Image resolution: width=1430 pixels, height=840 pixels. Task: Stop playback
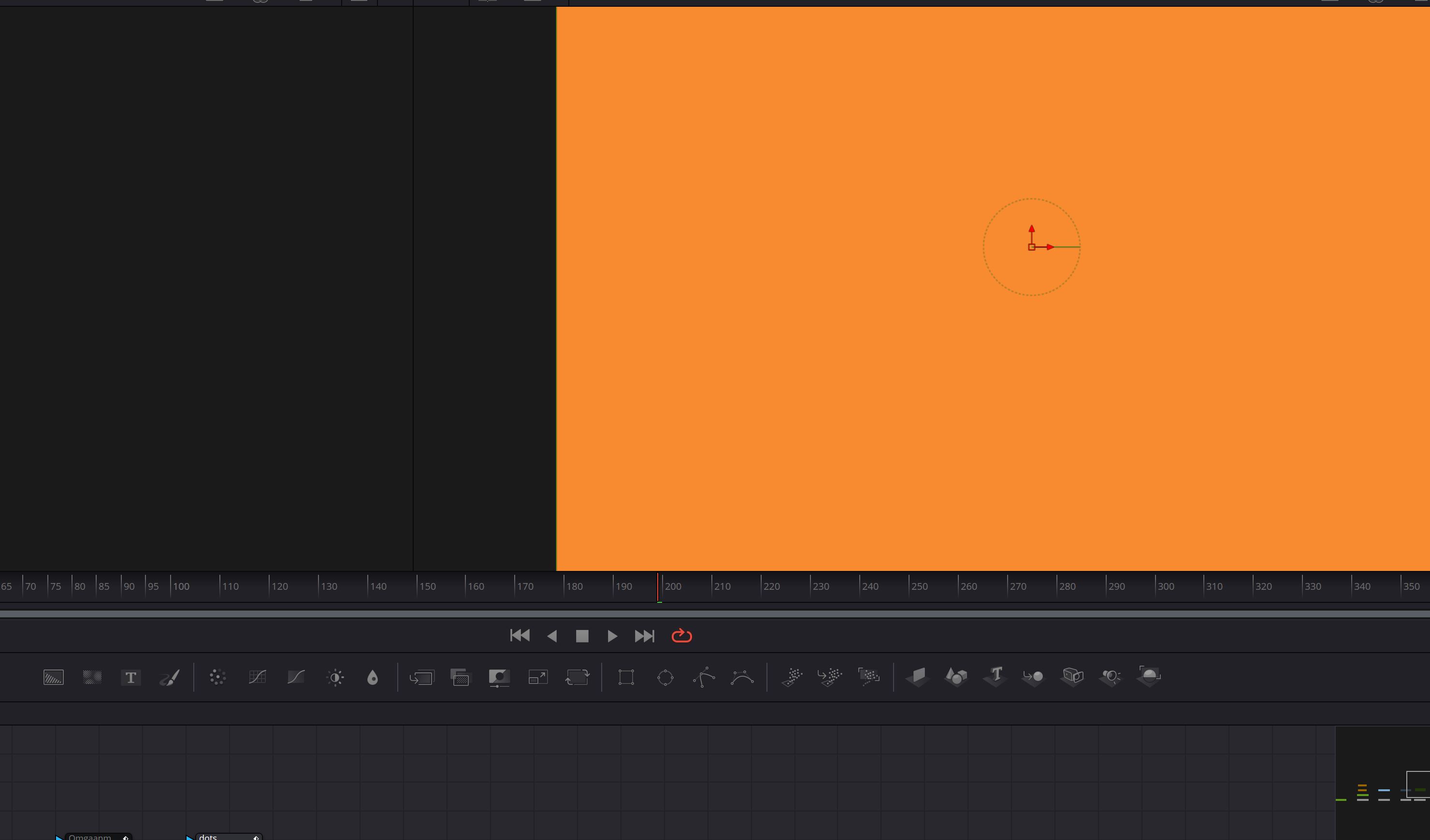click(x=582, y=636)
